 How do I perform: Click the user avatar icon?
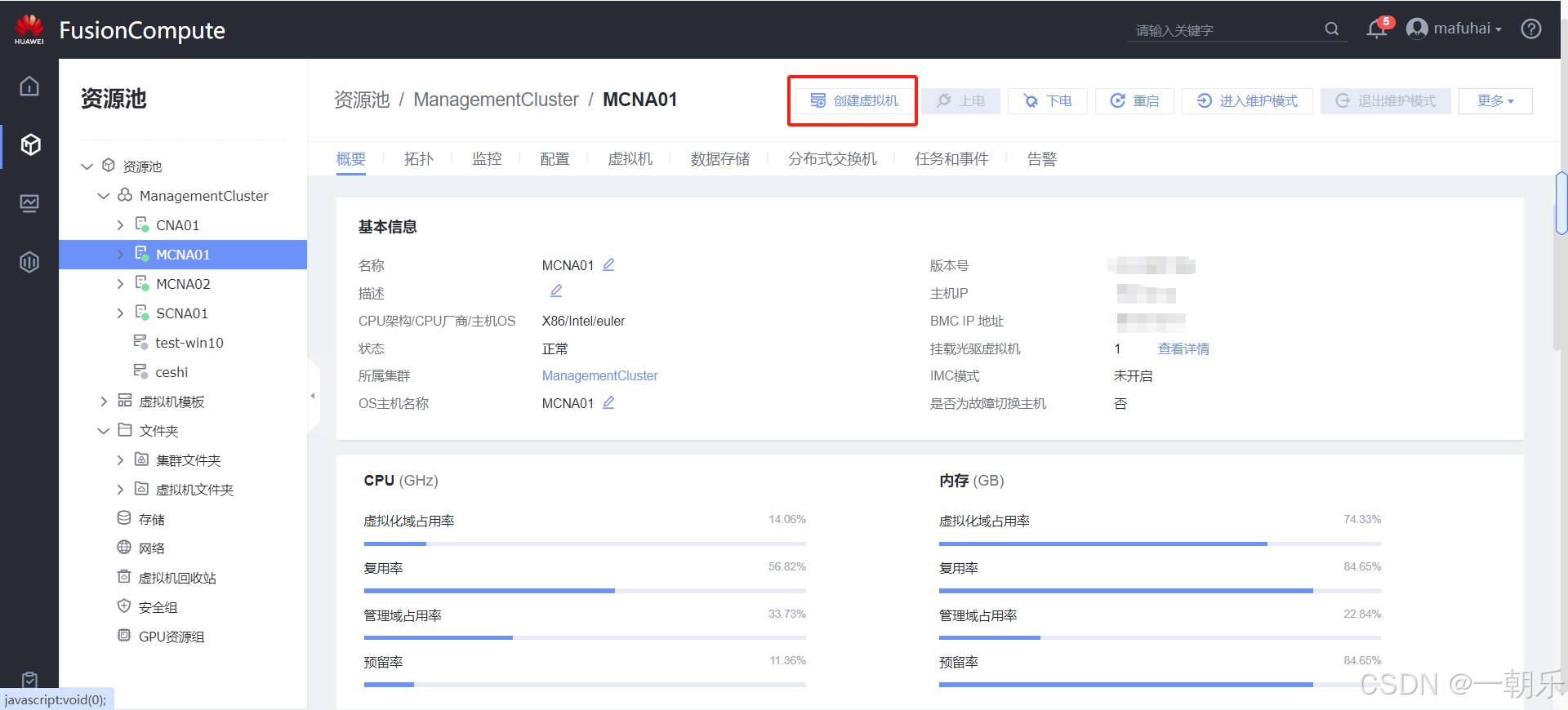tap(1417, 29)
